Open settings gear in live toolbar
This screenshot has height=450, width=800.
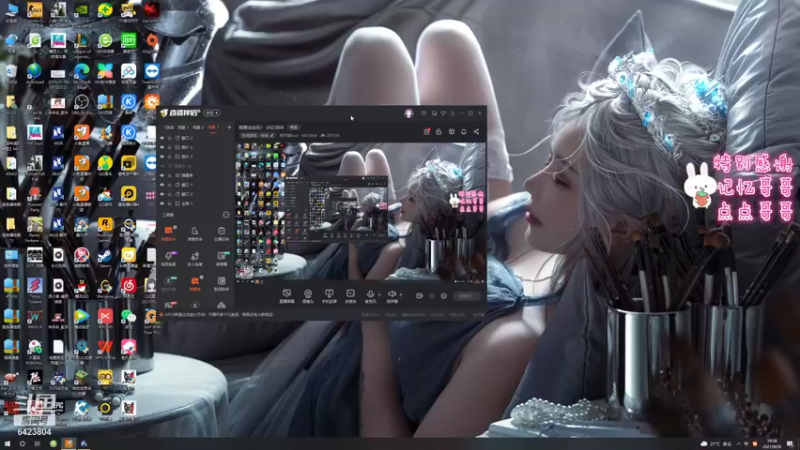pos(444,295)
